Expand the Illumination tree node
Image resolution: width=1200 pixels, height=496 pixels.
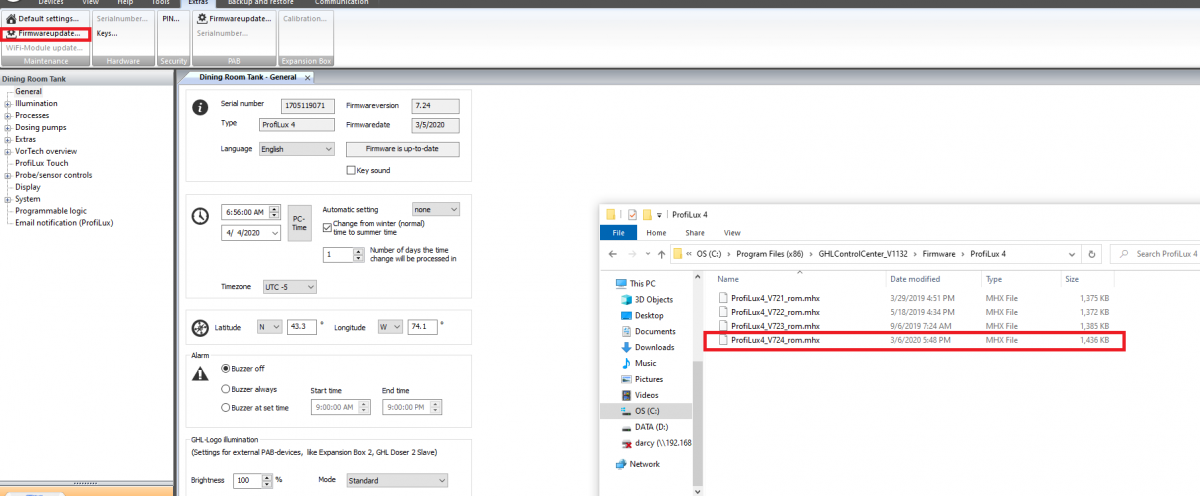(x=8, y=103)
